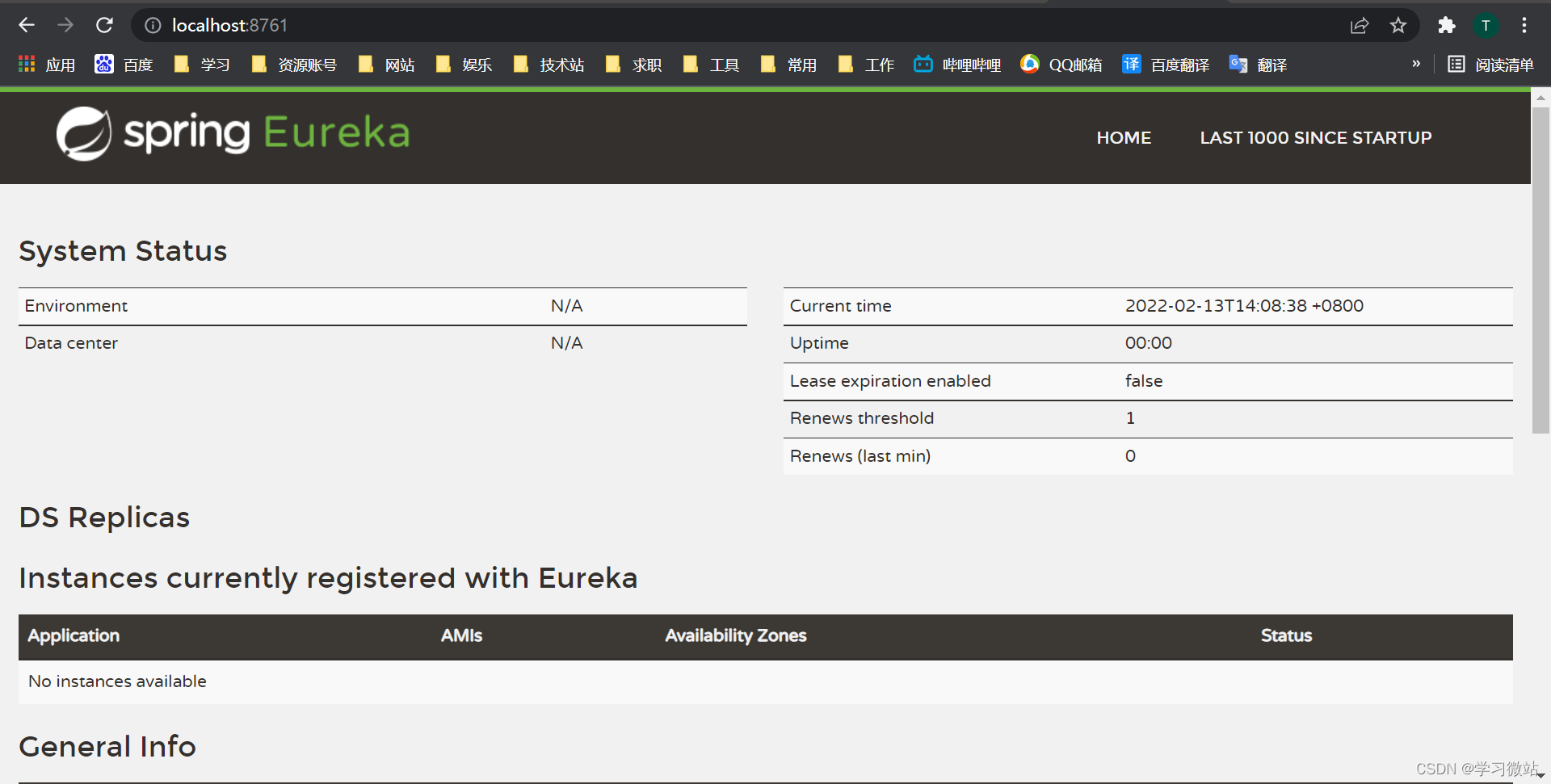Bookmark this page with the star icon
The image size is (1551, 784).
click(x=1398, y=26)
